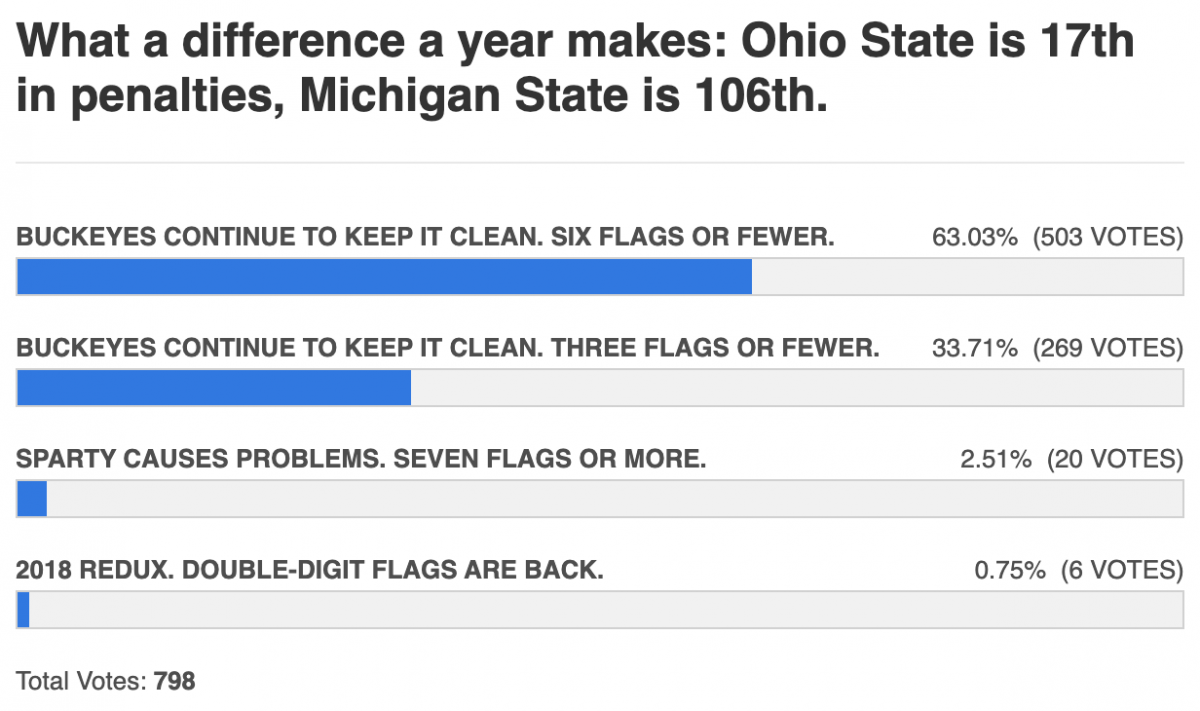Click the poll title about Ohio State penalties

tap(575, 69)
